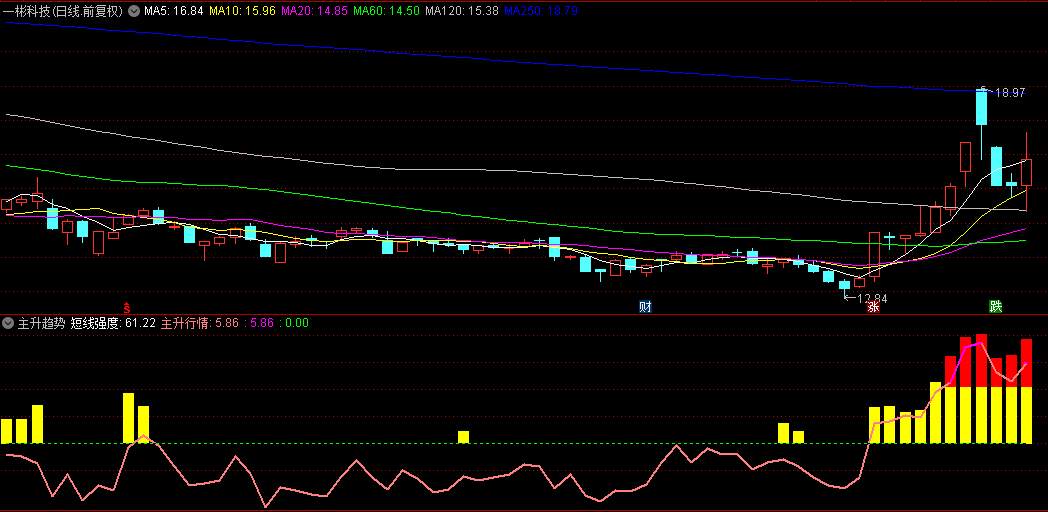Click the single yellow bar in the middle of the indicator panel
The width and height of the screenshot is (1048, 512).
click(x=463, y=437)
